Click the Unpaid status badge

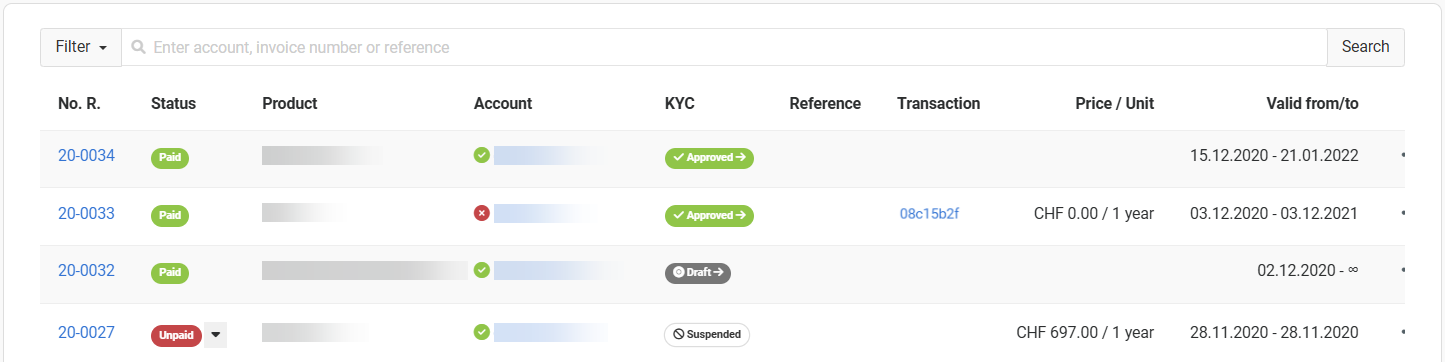176,335
